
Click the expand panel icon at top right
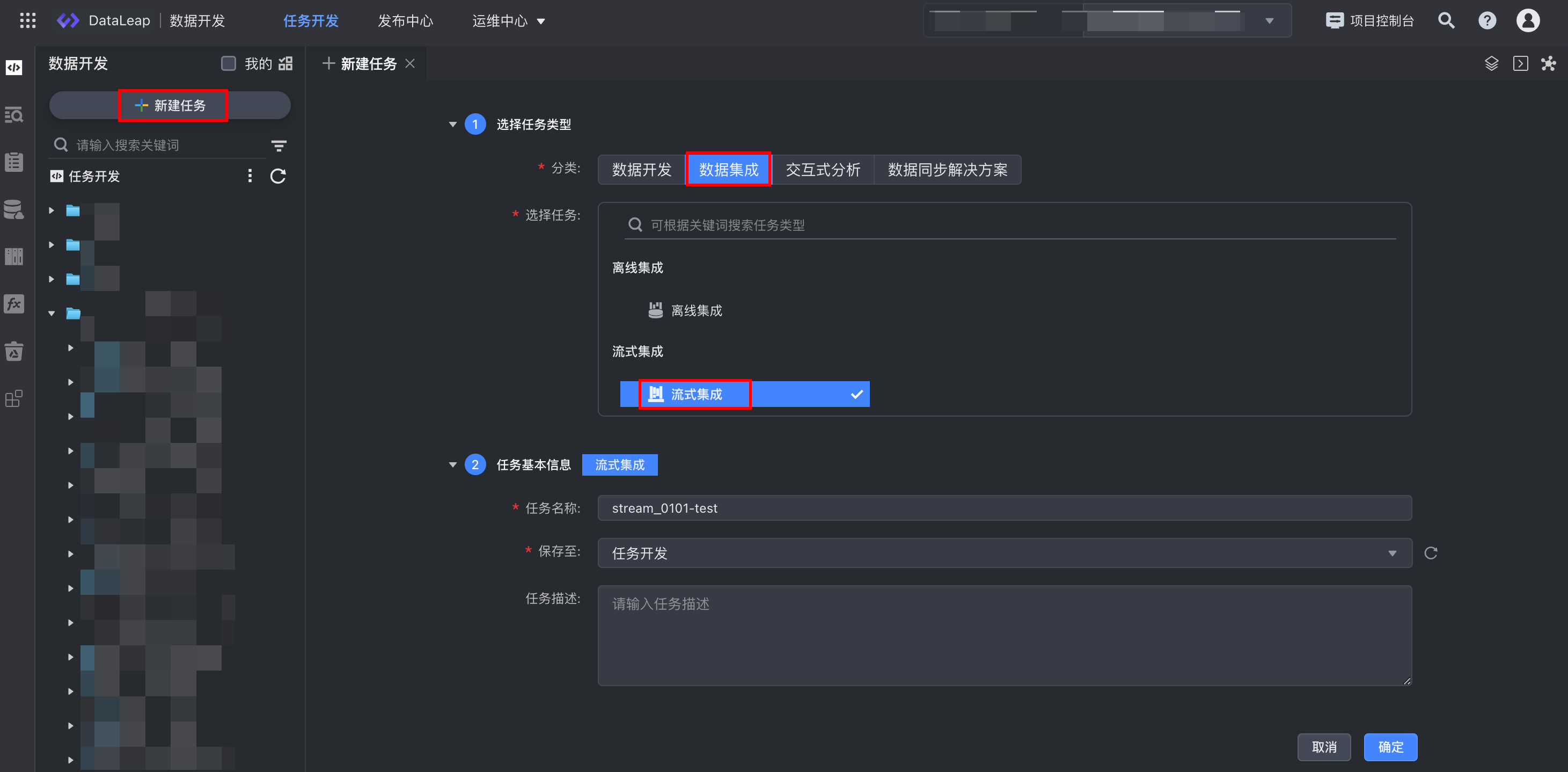[1521, 63]
